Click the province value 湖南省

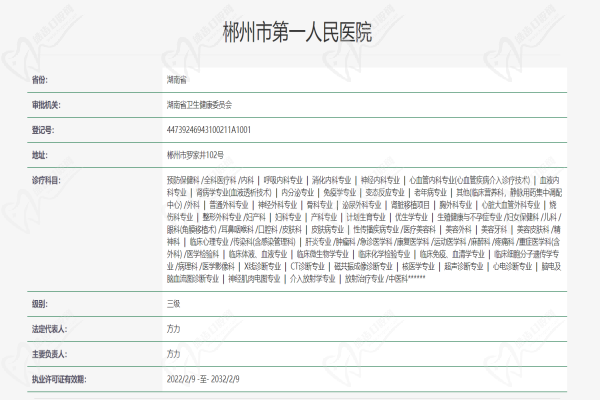[x=176, y=80]
